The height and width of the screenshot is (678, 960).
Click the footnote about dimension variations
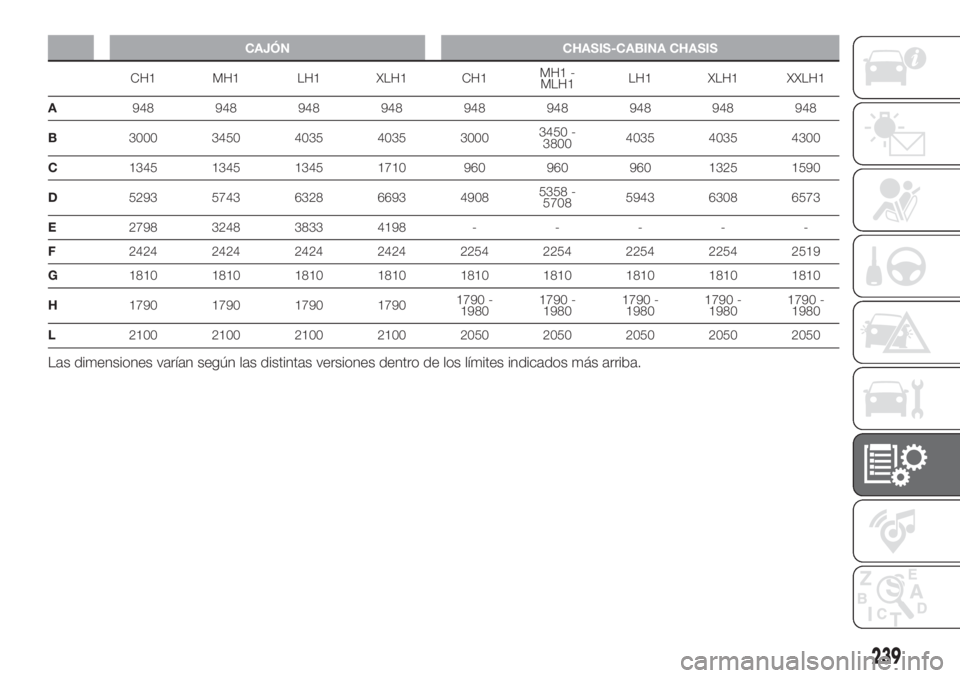pyautogui.click(x=344, y=363)
